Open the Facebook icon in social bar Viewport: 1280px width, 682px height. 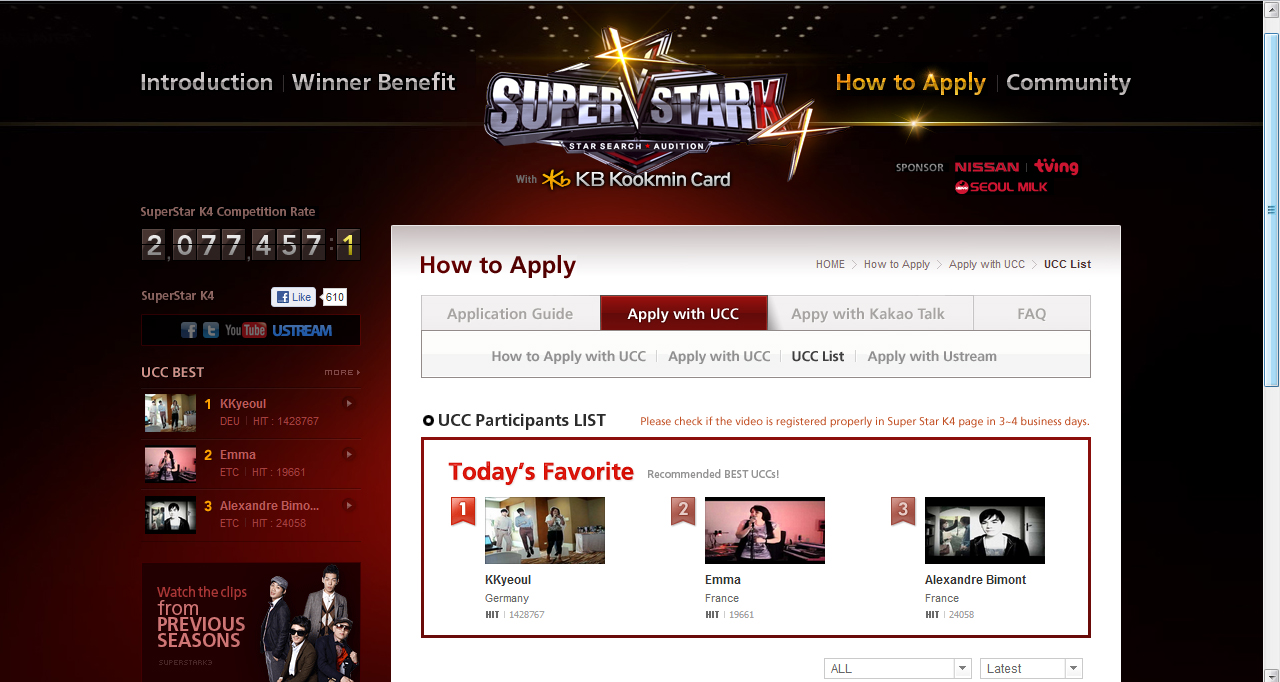pos(189,330)
